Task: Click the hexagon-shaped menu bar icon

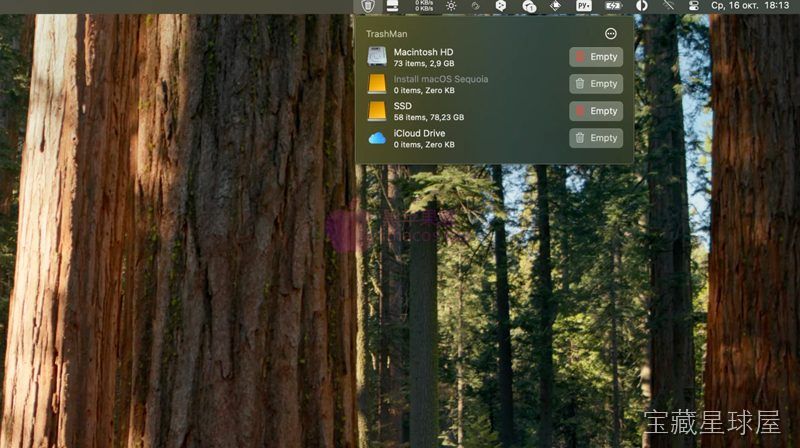Action: pyautogui.click(x=501, y=6)
